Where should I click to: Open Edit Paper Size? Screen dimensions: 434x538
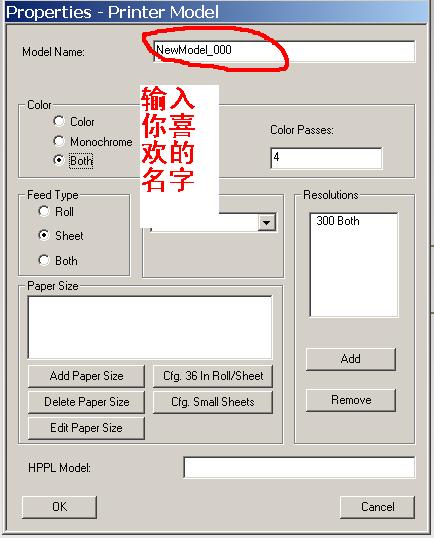[86, 428]
